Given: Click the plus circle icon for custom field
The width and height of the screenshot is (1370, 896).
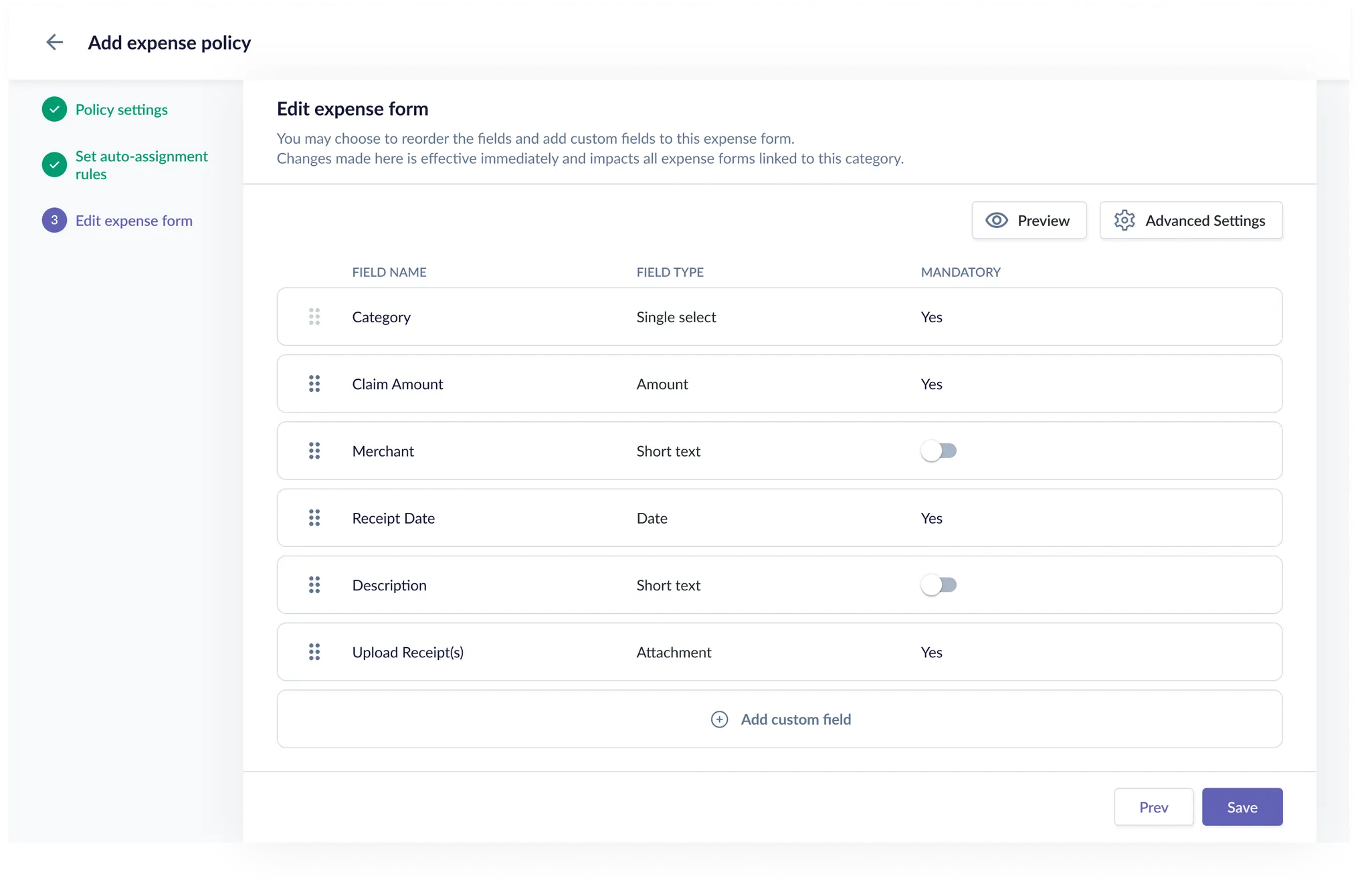Looking at the screenshot, I should click(x=719, y=719).
